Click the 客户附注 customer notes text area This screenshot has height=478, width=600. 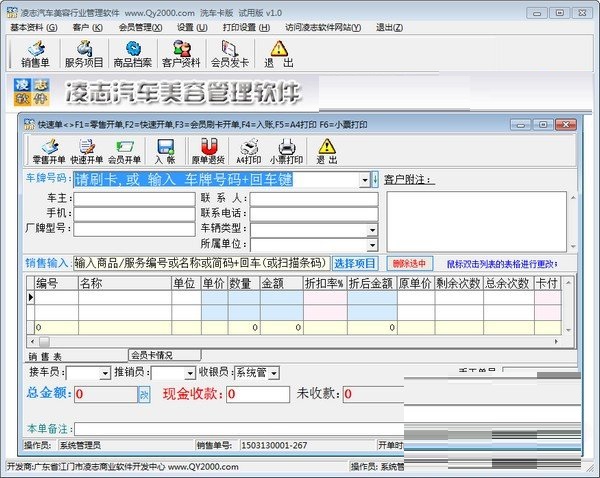(476, 222)
